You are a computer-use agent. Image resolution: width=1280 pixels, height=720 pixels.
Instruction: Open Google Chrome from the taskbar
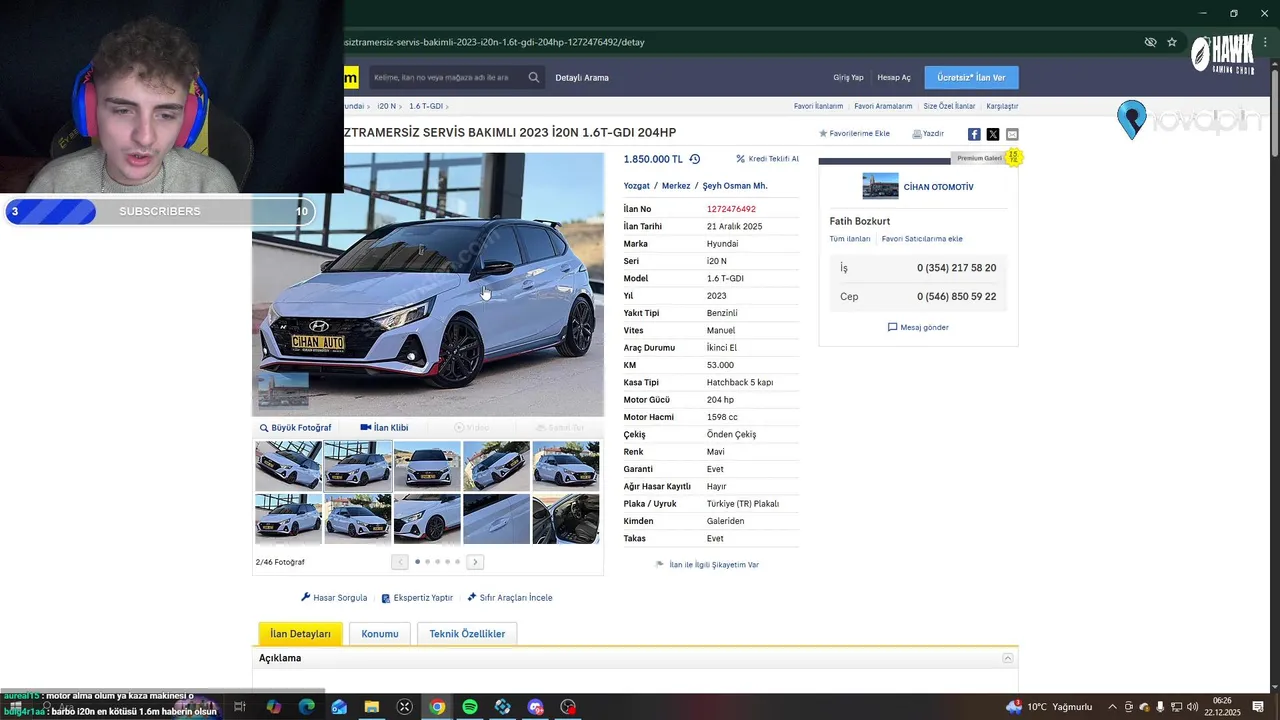437,707
